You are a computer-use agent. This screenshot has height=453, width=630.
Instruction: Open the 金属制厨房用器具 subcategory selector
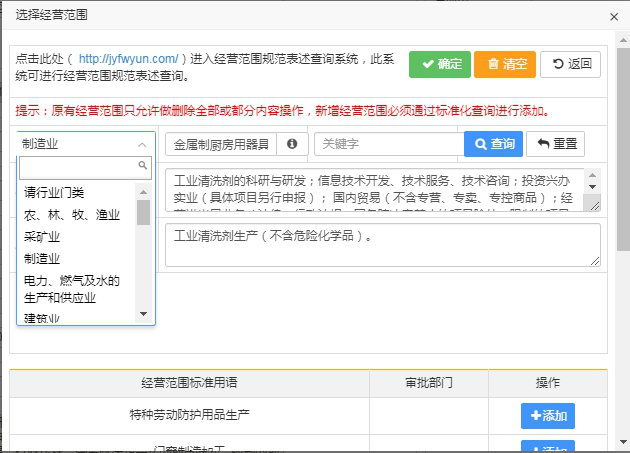(221, 144)
